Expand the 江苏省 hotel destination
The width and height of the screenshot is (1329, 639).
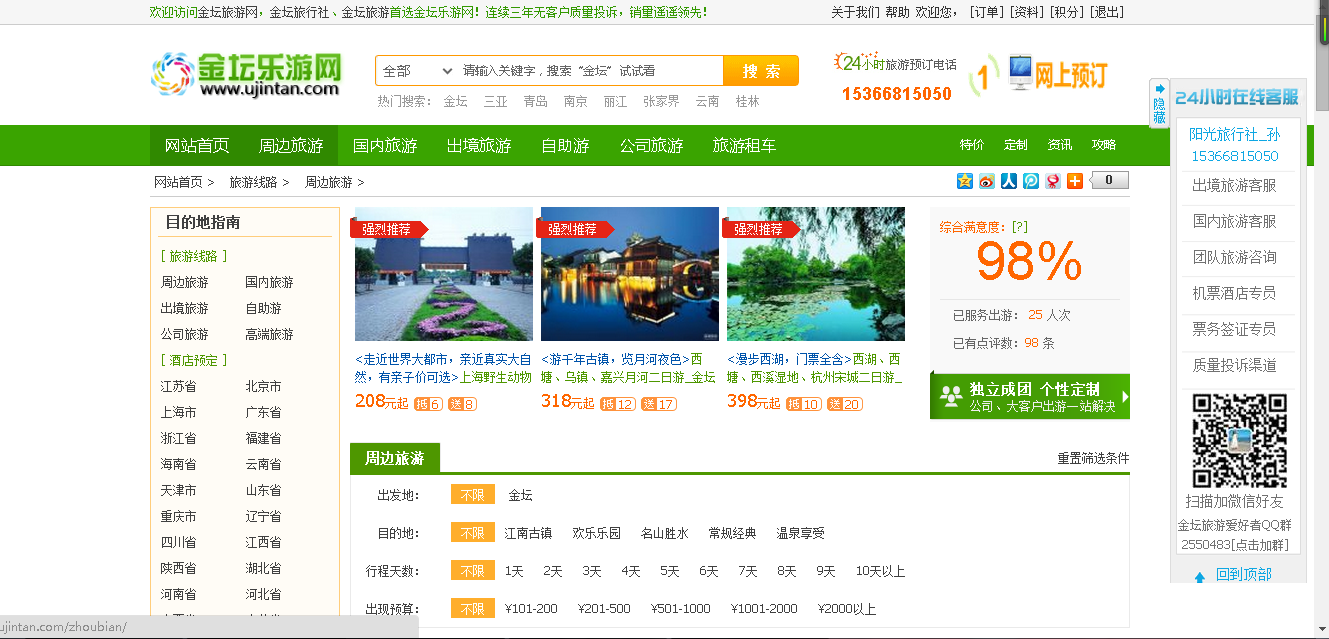(179, 386)
